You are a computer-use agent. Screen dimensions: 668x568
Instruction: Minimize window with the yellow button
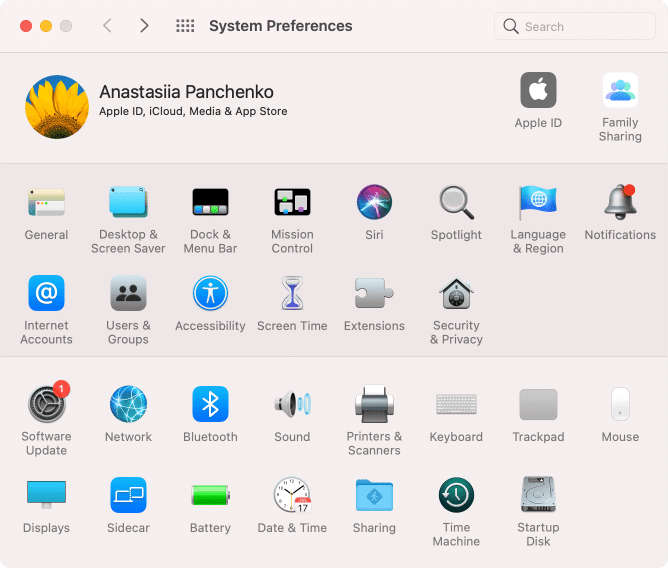click(46, 26)
